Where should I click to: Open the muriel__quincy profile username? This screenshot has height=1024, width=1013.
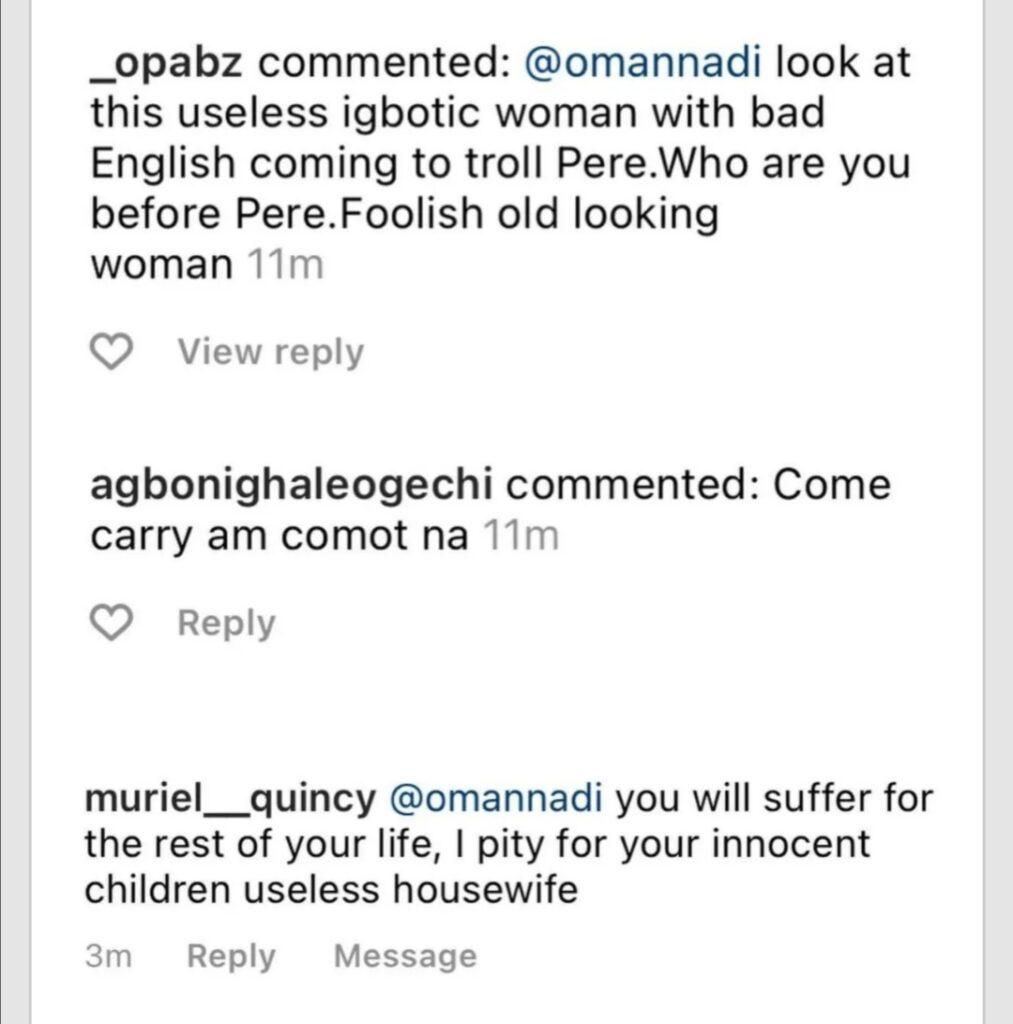[230, 799]
